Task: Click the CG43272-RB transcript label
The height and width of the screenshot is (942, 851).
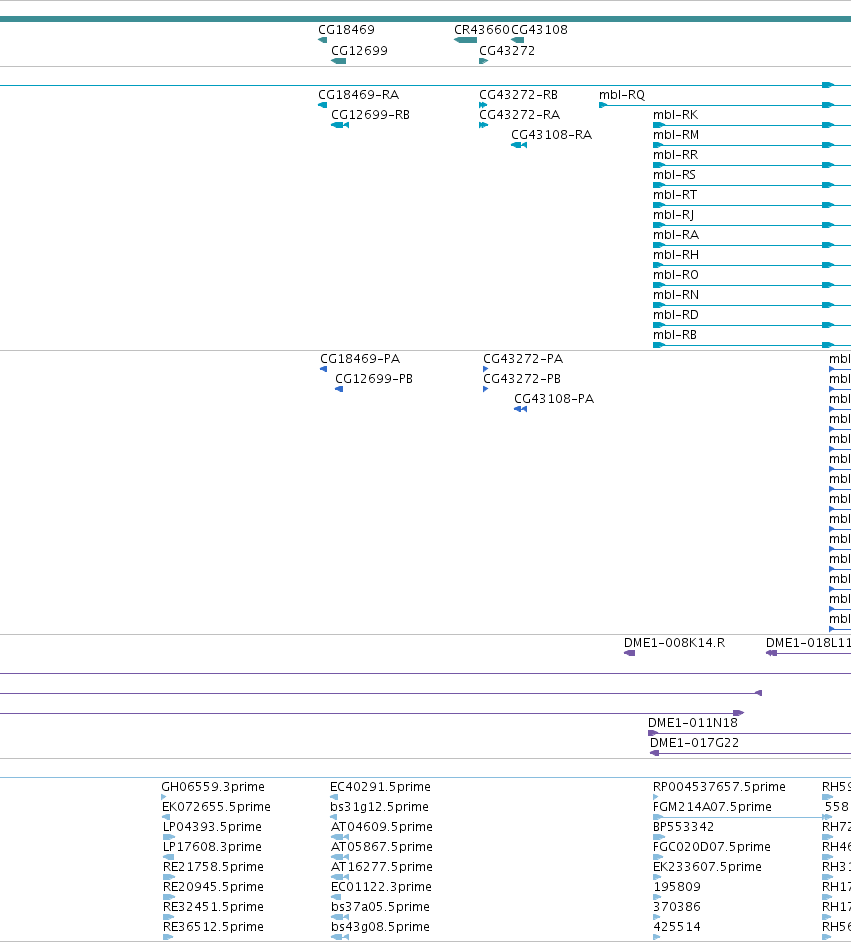Action: pyautogui.click(x=518, y=95)
